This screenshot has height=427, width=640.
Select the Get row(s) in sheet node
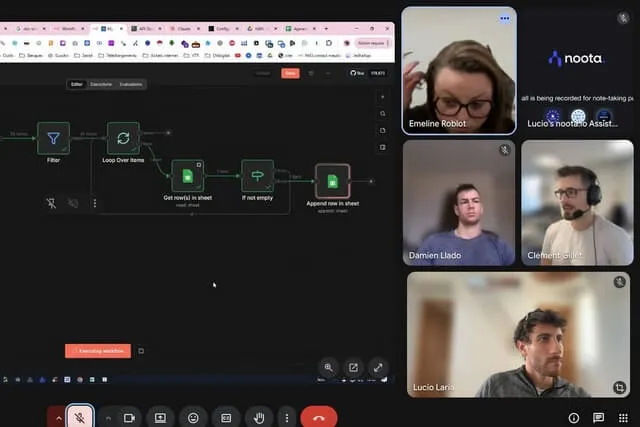[187, 176]
